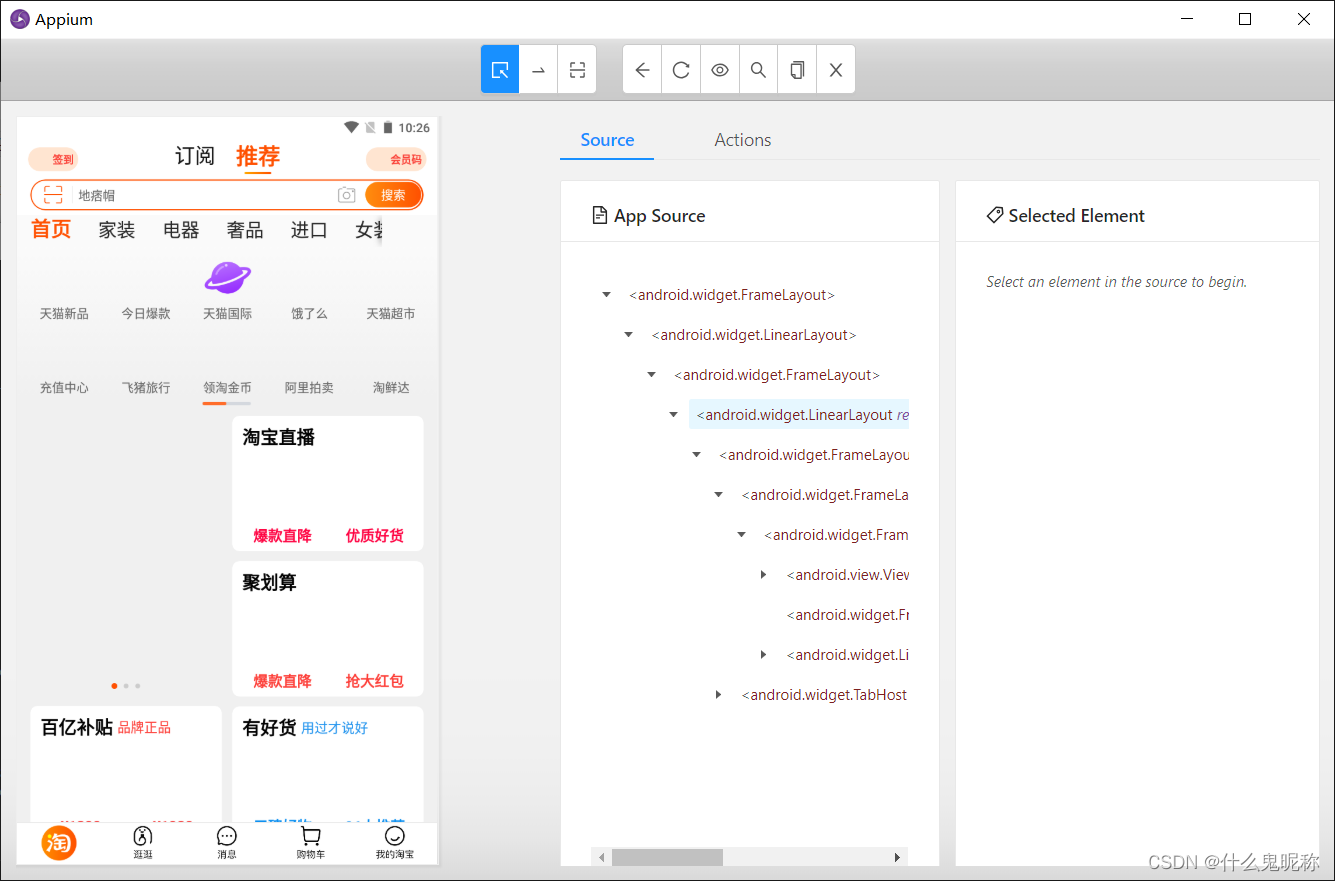Select the android.widget.TabHost tree row
Screen dimensions: 1335x881
[824, 695]
